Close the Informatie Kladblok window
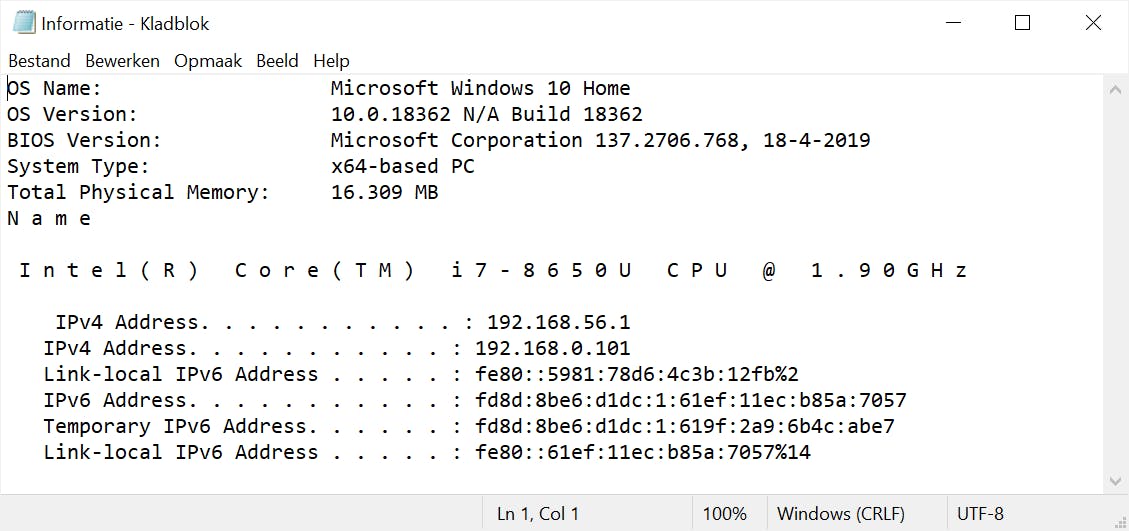 [1093, 23]
